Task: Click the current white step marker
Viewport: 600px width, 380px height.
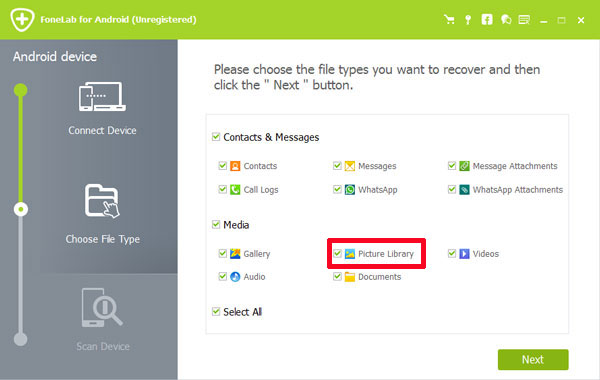Action: [21, 209]
